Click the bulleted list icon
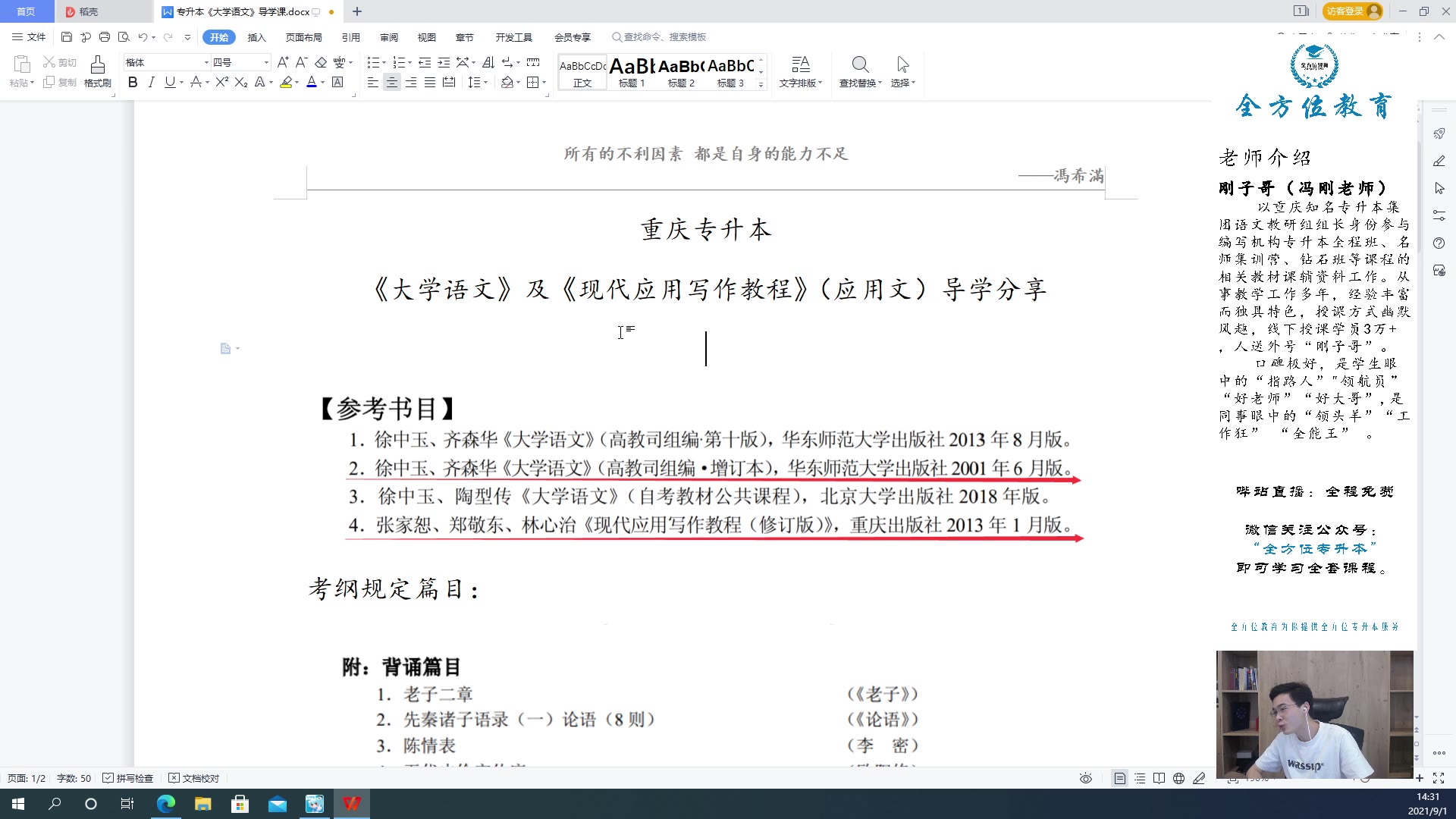Screen dimensions: 1456x819 point(374,62)
